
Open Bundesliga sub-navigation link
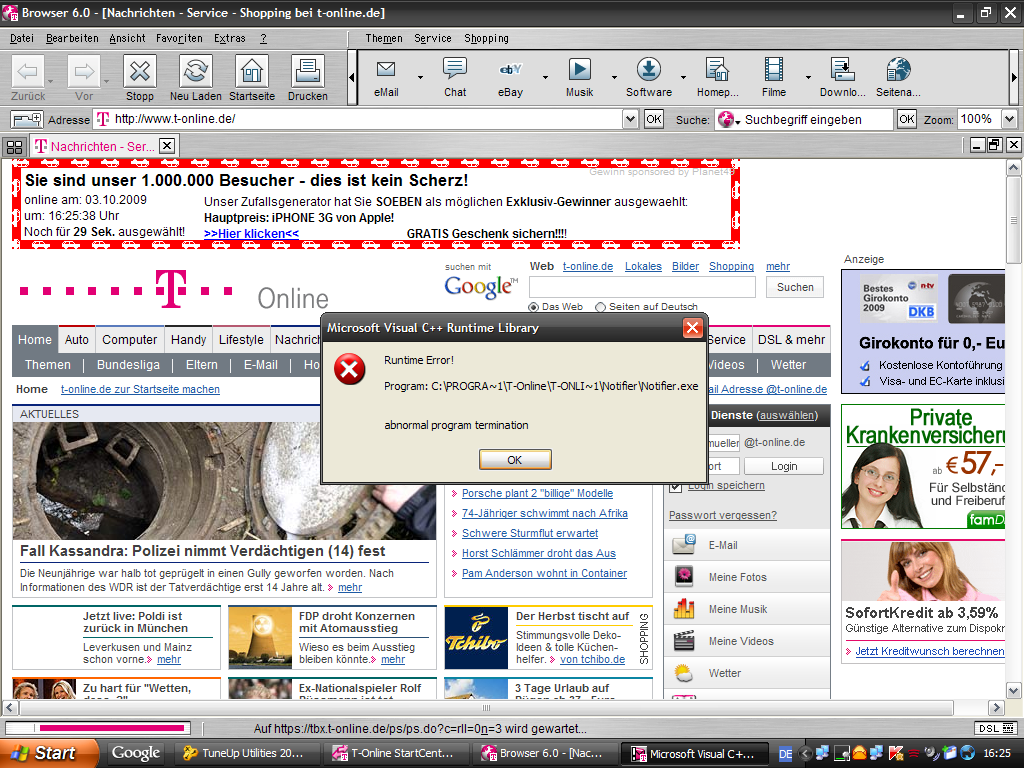click(x=128, y=365)
